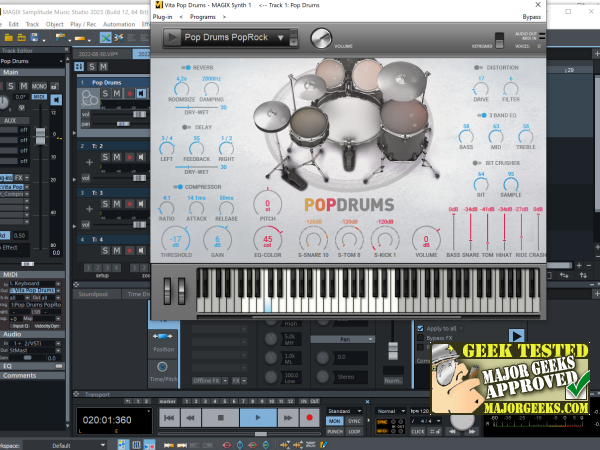Toggle monitoring speaker on Pop Drums track
This screenshot has height=450, width=600.
pos(141,93)
